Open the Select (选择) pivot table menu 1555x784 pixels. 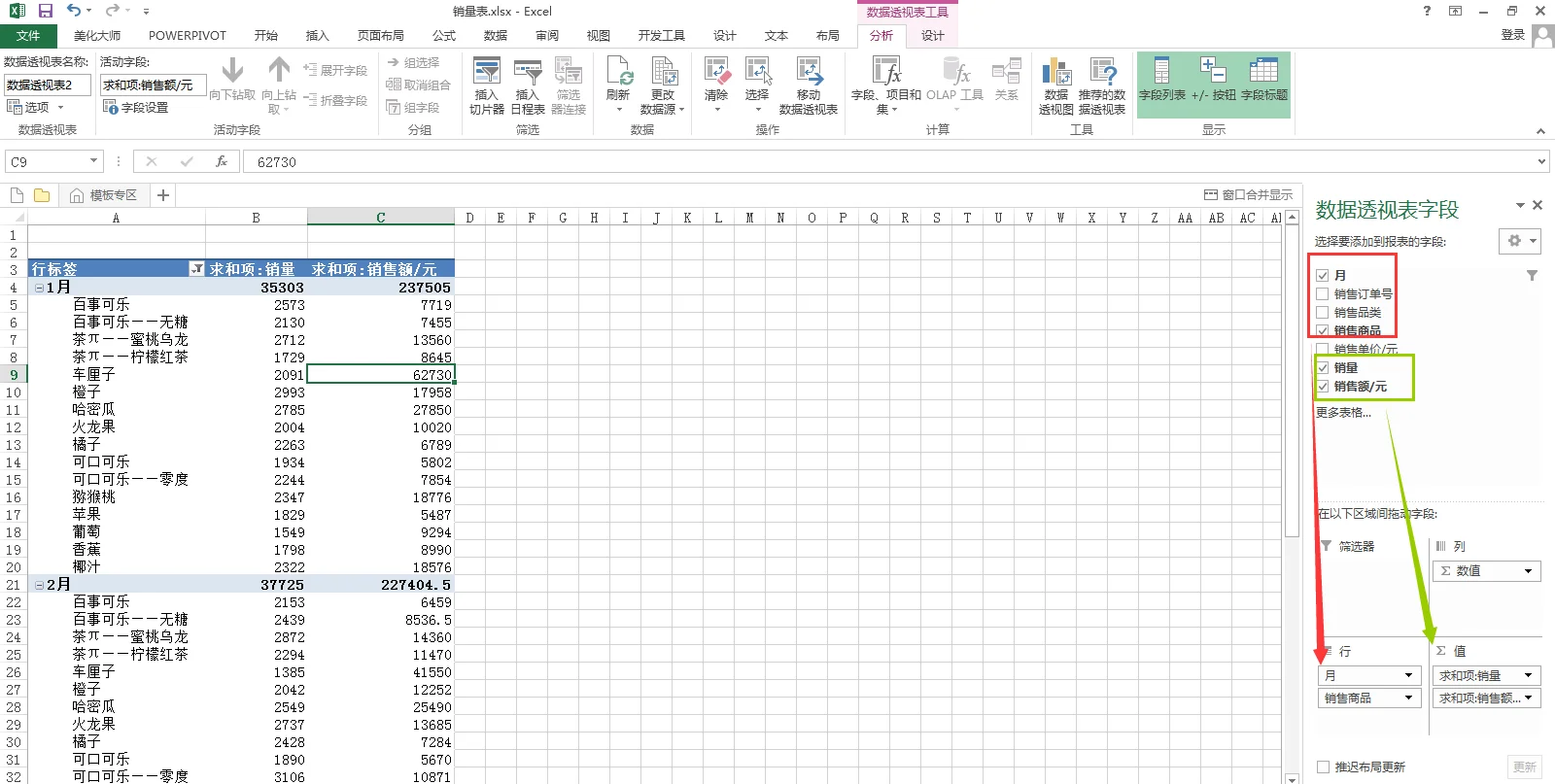tap(757, 85)
